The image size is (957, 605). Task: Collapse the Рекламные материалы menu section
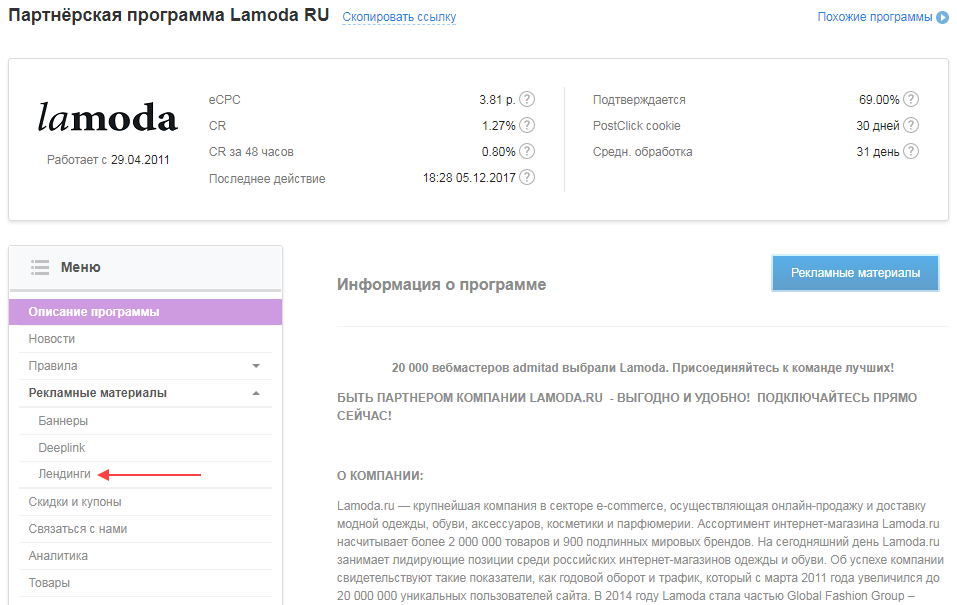coord(256,393)
